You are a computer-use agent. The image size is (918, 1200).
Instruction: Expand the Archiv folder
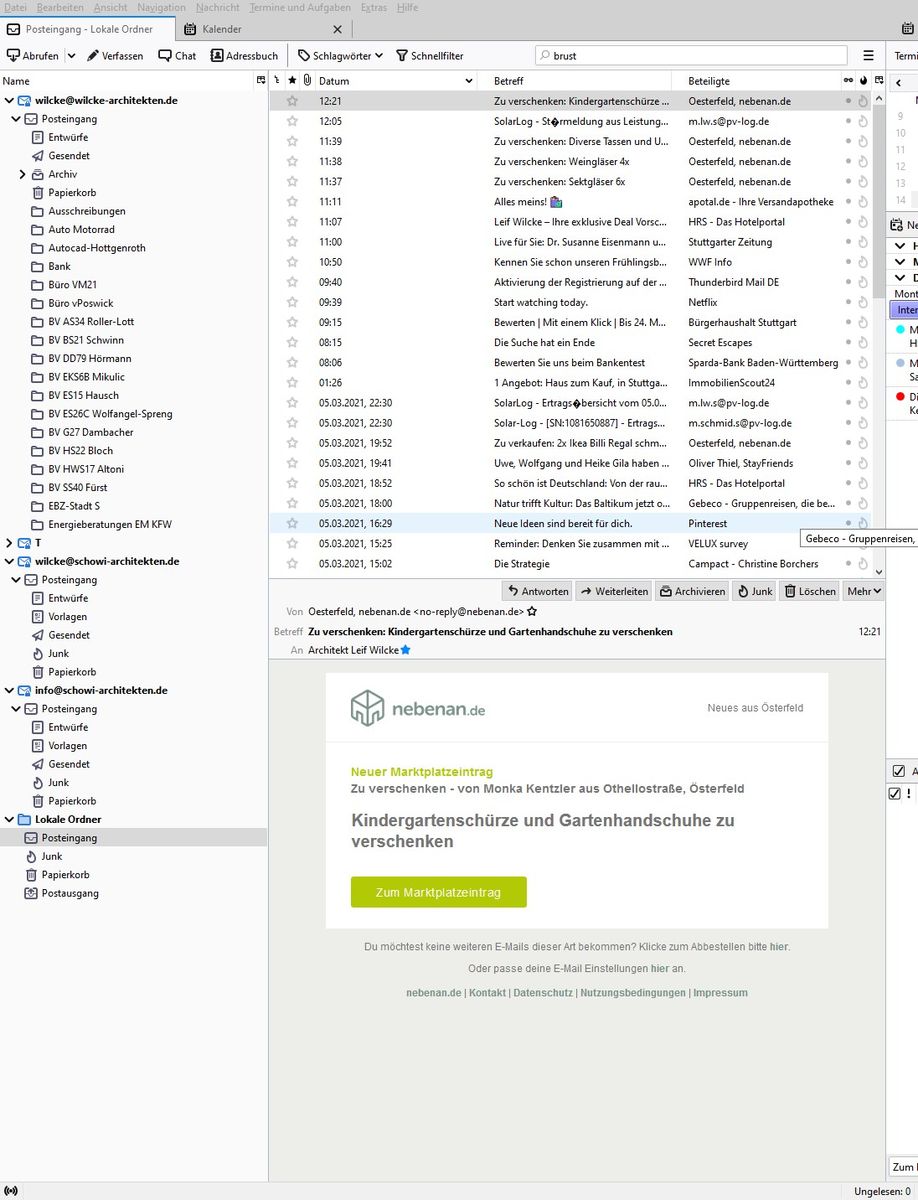[21, 173]
